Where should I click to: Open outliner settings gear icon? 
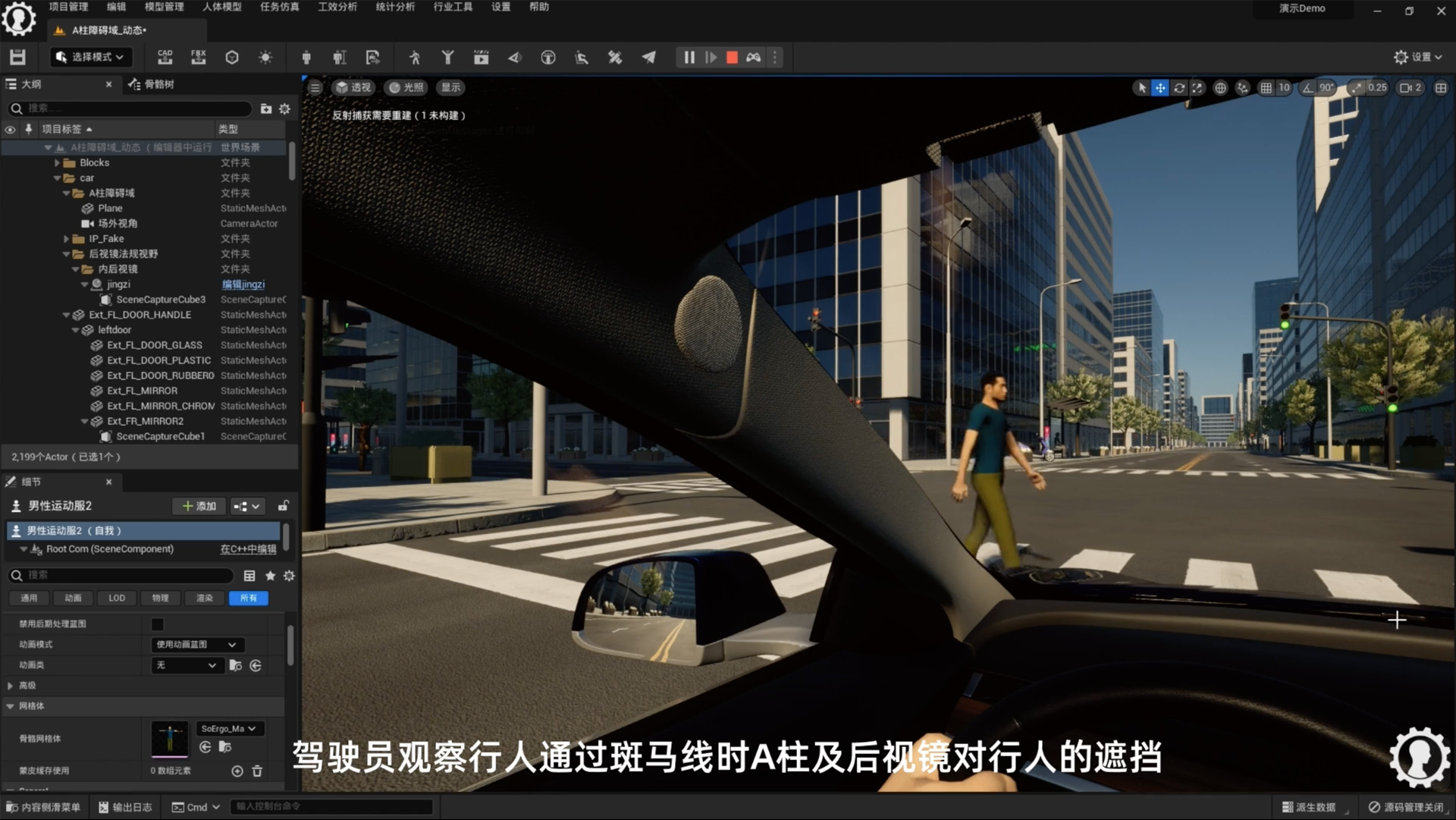(285, 108)
